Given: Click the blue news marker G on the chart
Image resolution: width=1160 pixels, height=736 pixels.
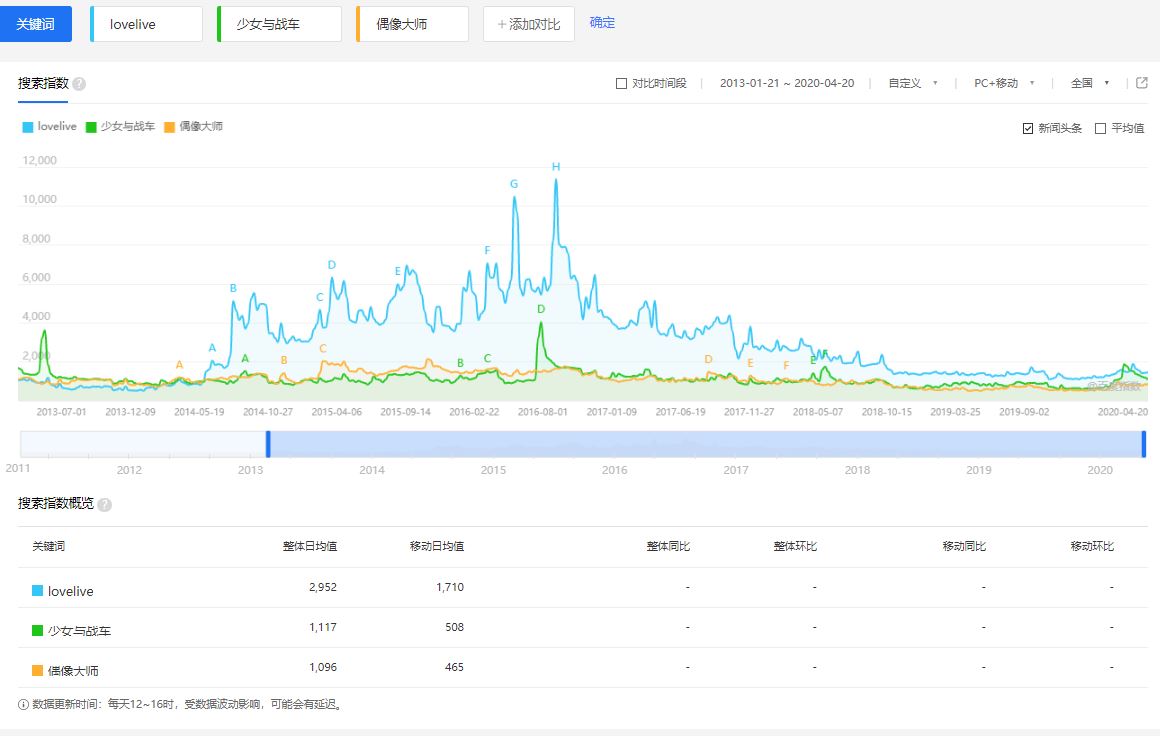Looking at the screenshot, I should (x=514, y=184).
